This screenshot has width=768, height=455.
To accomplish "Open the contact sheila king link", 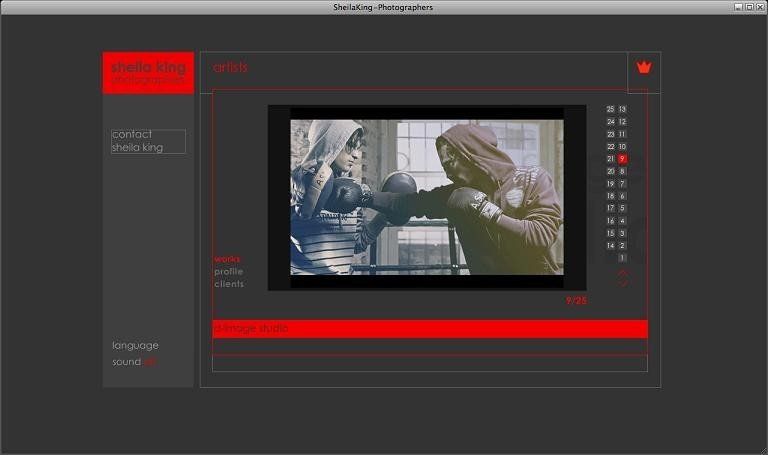I will [x=148, y=141].
